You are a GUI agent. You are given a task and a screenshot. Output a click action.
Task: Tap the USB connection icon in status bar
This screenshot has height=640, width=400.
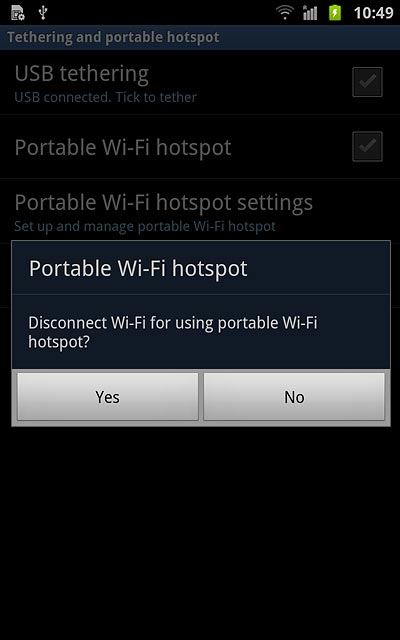coord(43,13)
